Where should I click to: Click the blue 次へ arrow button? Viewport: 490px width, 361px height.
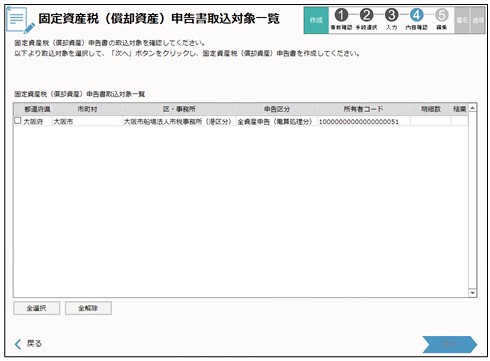click(449, 344)
